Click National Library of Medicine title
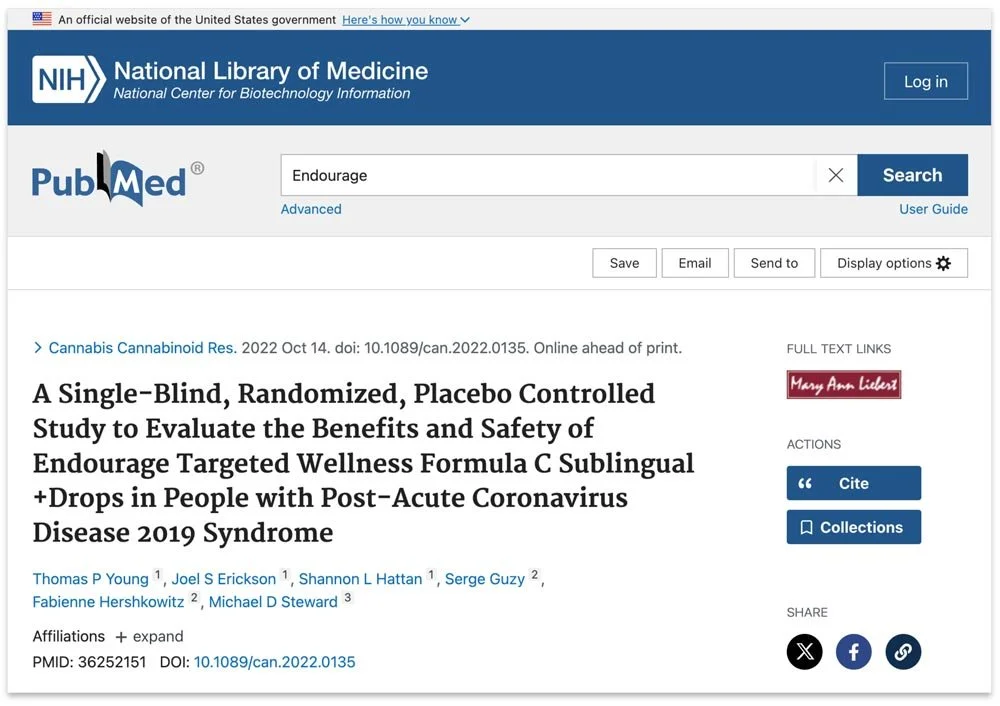The height and width of the screenshot is (706, 1000). coord(270,71)
